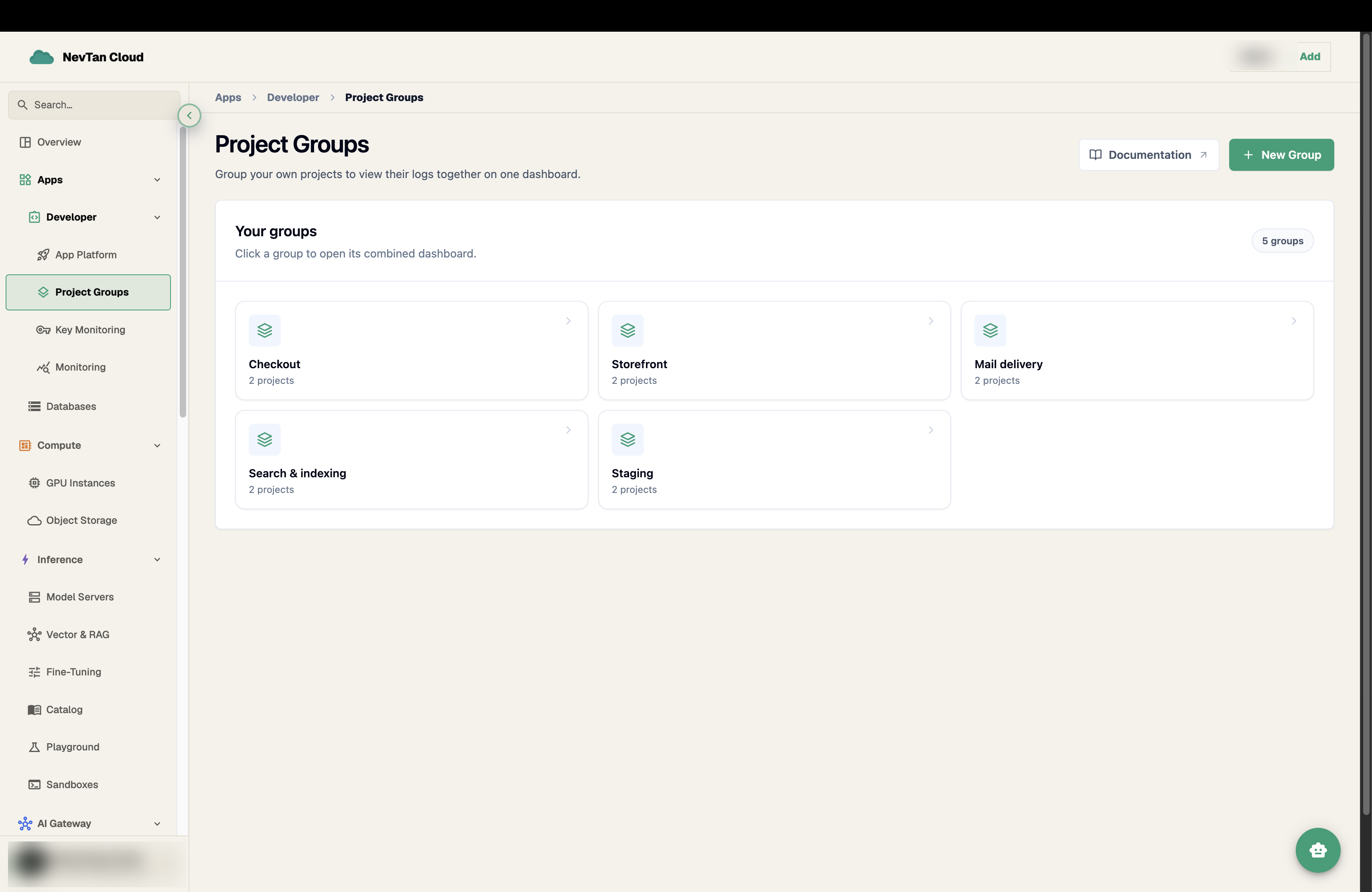This screenshot has height=892, width=1372.
Task: Click the Playground flask icon
Action: (x=34, y=747)
